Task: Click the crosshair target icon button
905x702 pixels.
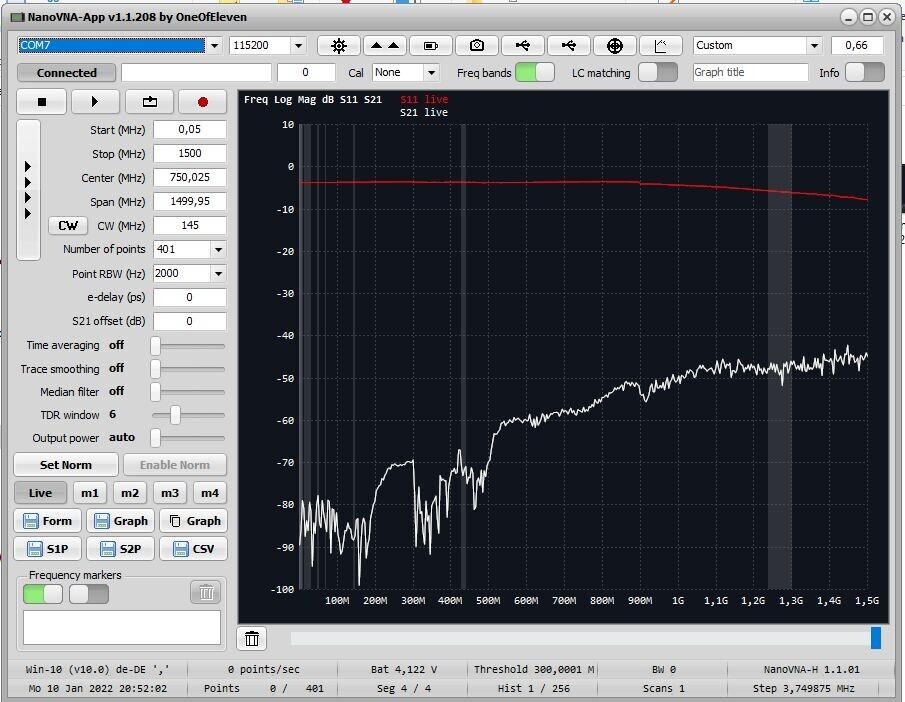Action: click(615, 46)
